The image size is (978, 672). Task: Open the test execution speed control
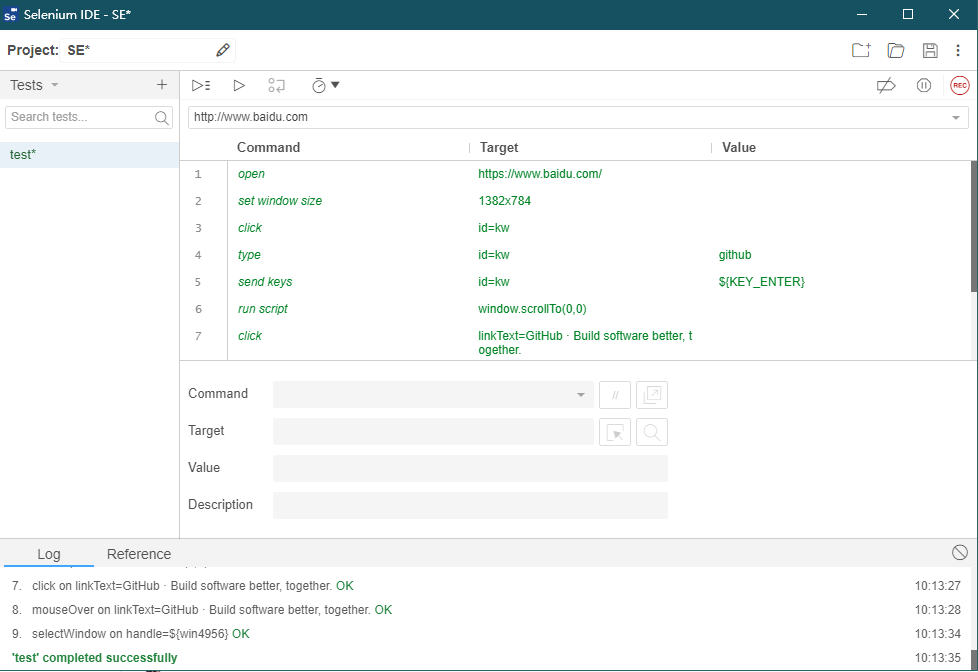(325, 86)
